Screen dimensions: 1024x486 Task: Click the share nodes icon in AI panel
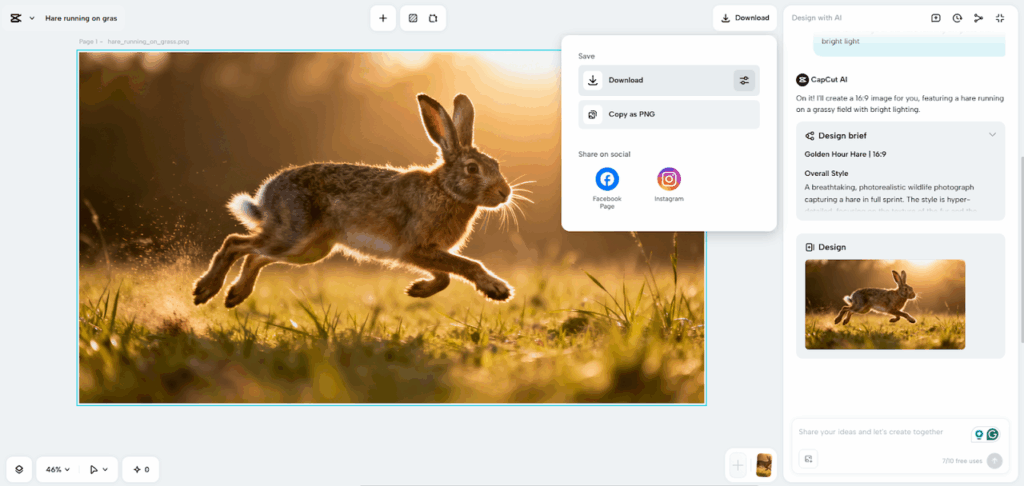tap(978, 18)
